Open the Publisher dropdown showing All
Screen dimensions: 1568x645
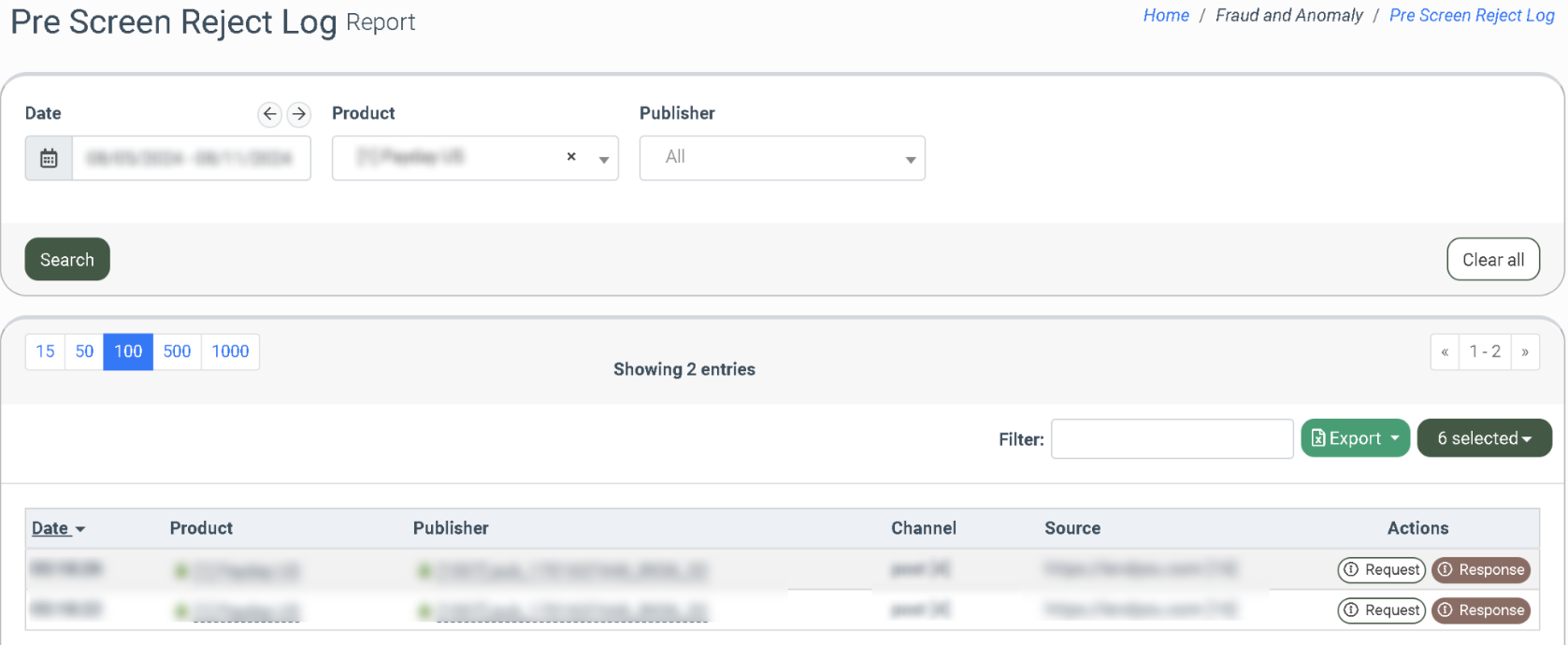[x=782, y=158]
